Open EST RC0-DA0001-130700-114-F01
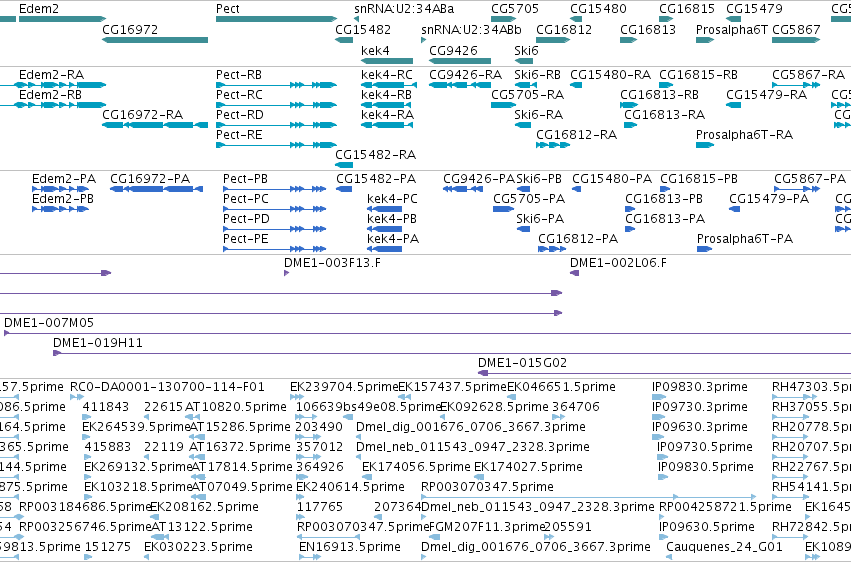 [77, 397]
